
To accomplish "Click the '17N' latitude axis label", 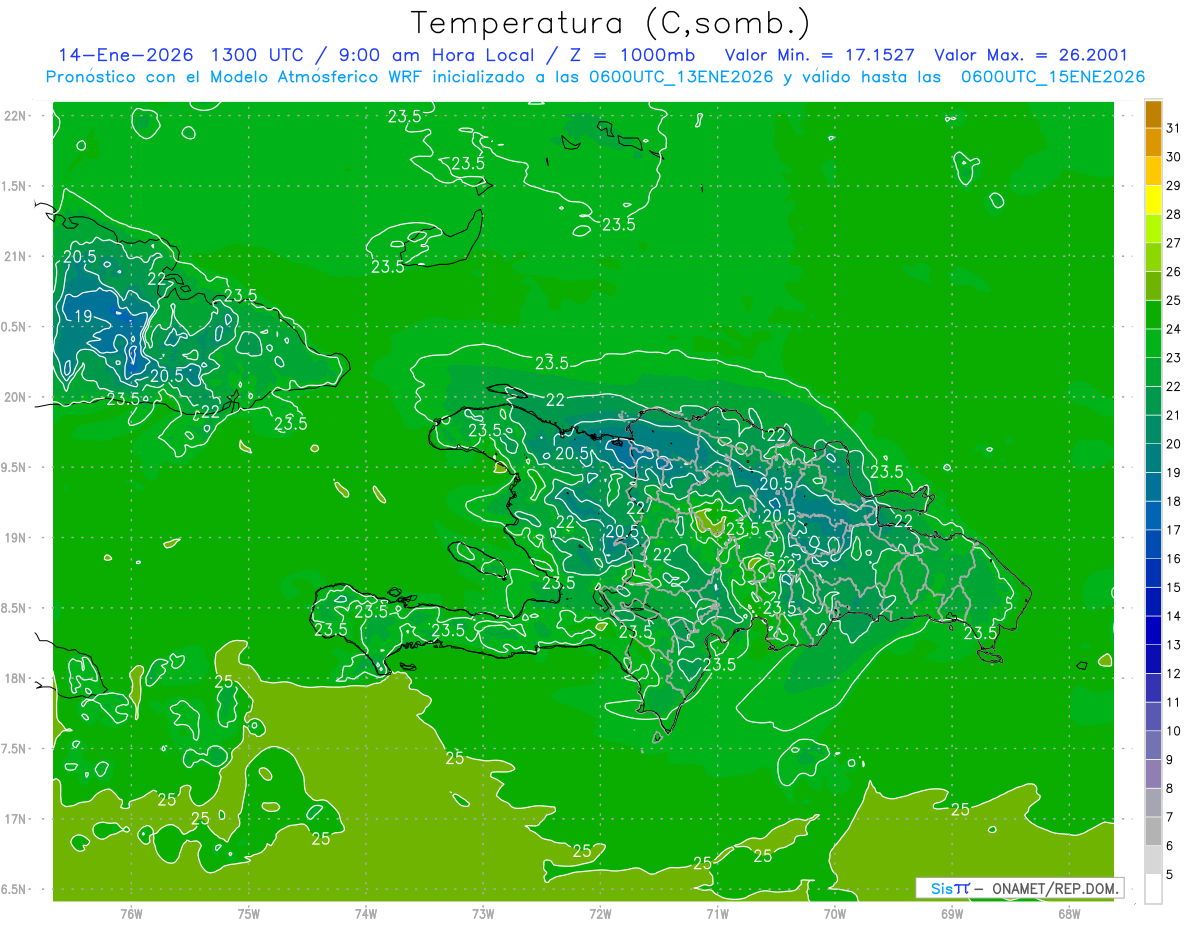I will point(15,819).
